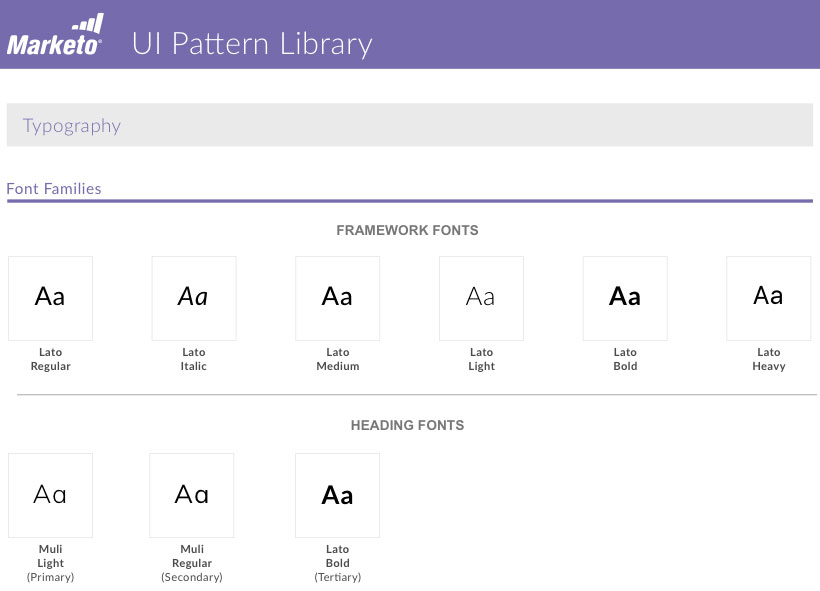Screen dimensions: 820x591
Task: Click the Lato Regular caption label
Action: [50, 359]
